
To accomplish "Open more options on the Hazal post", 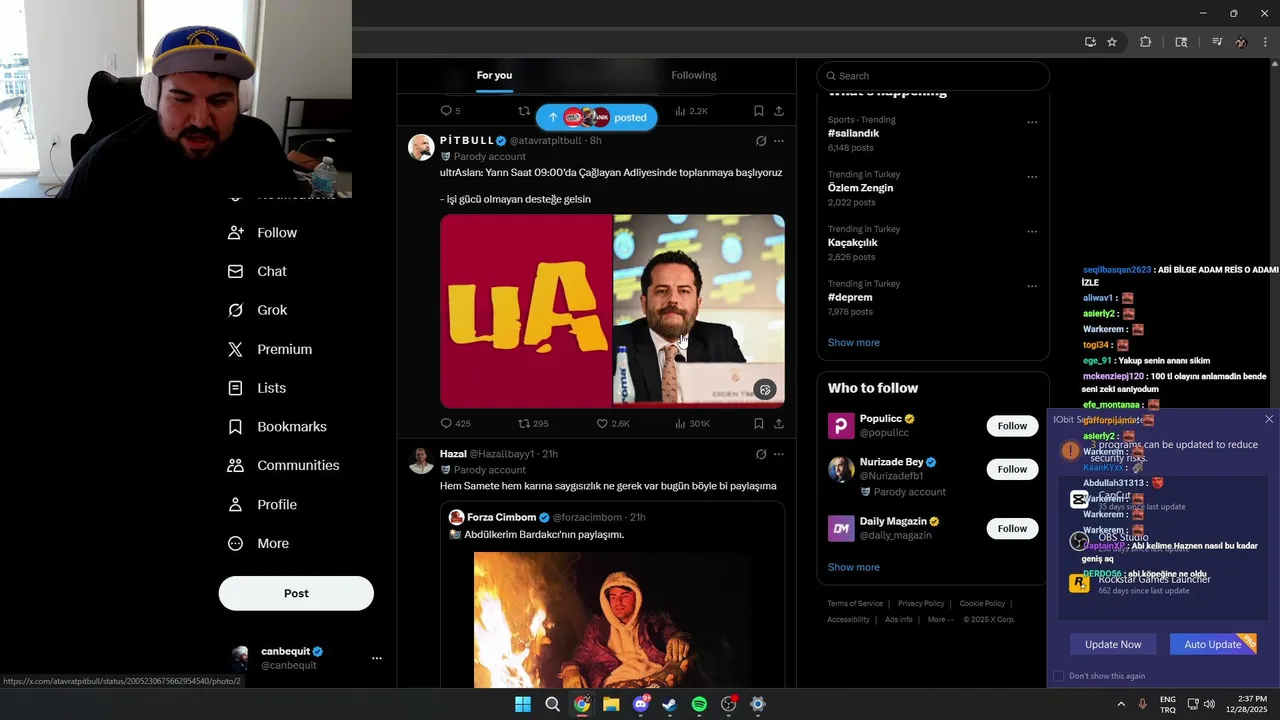I will pyautogui.click(x=779, y=454).
